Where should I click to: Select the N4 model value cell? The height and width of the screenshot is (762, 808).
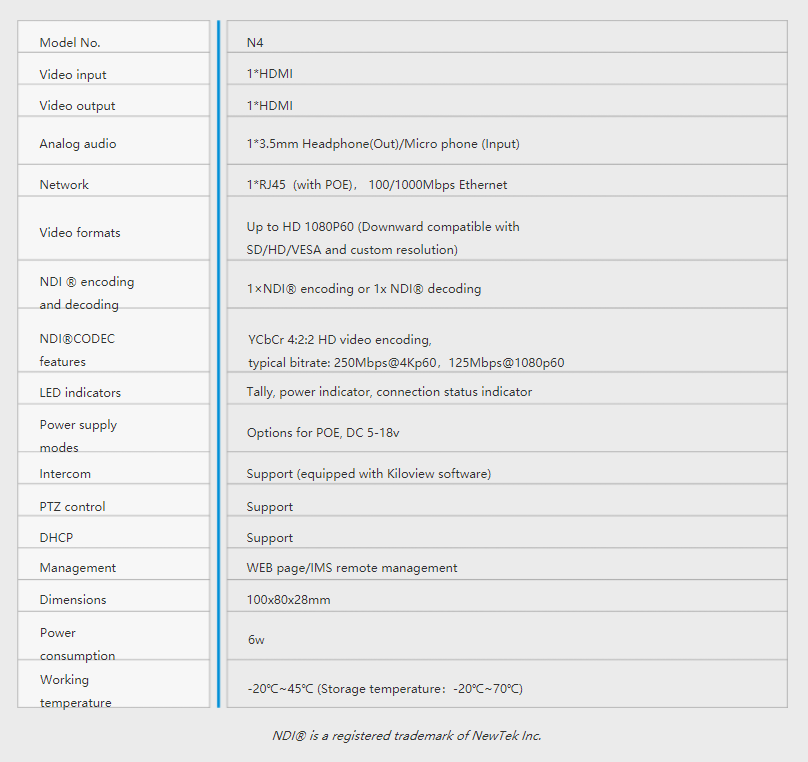pos(255,42)
